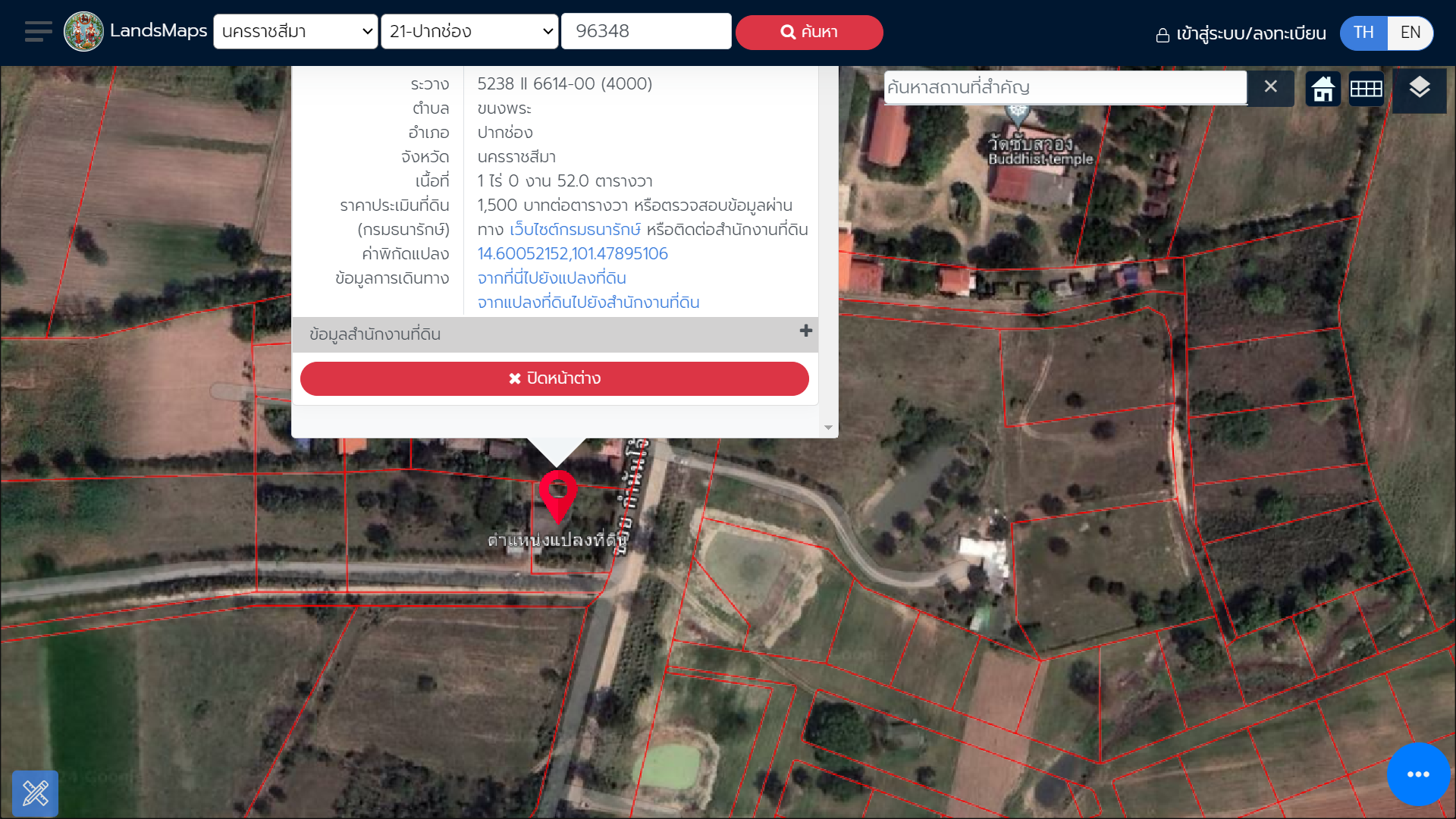This screenshot has height=819, width=1456.
Task: Click the parcel number input field
Action: coord(645,32)
